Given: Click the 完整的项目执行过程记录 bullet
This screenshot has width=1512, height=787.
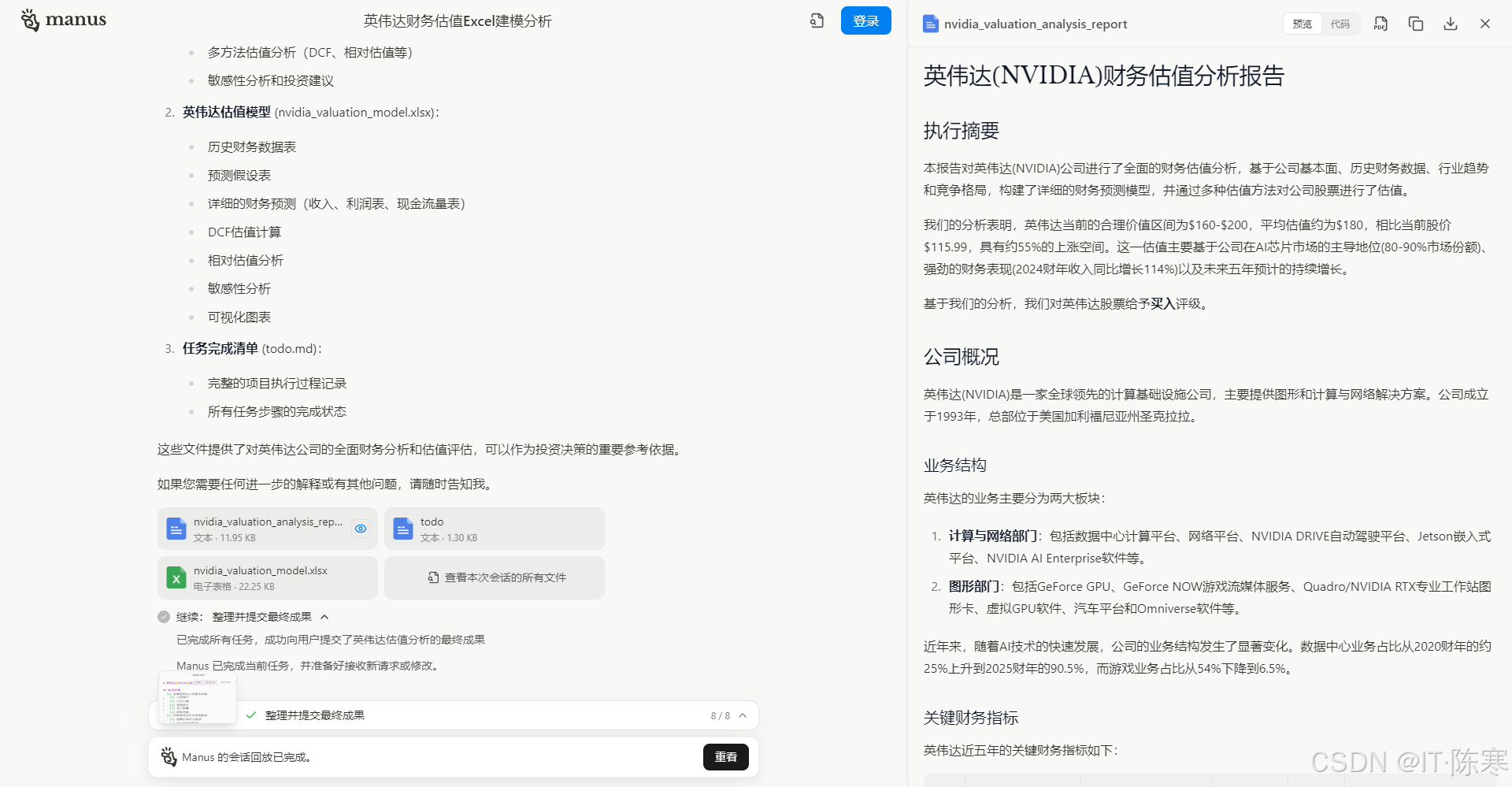Looking at the screenshot, I should (x=277, y=384).
